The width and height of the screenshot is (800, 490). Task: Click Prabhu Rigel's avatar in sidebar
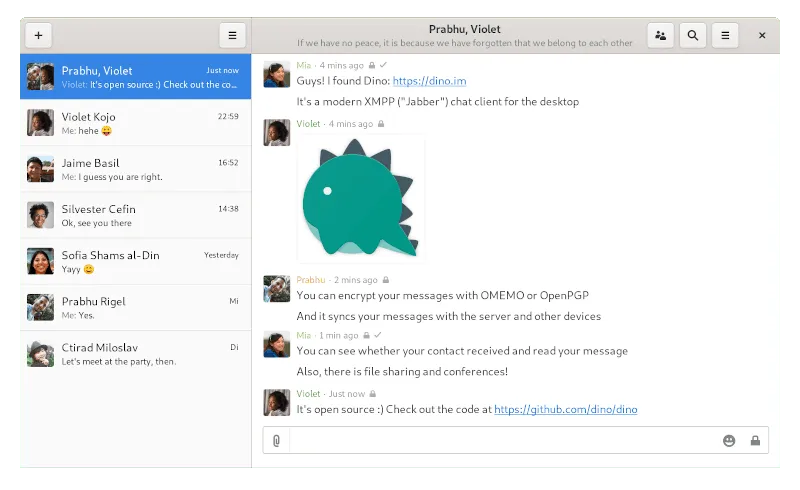pyautogui.click(x=40, y=307)
